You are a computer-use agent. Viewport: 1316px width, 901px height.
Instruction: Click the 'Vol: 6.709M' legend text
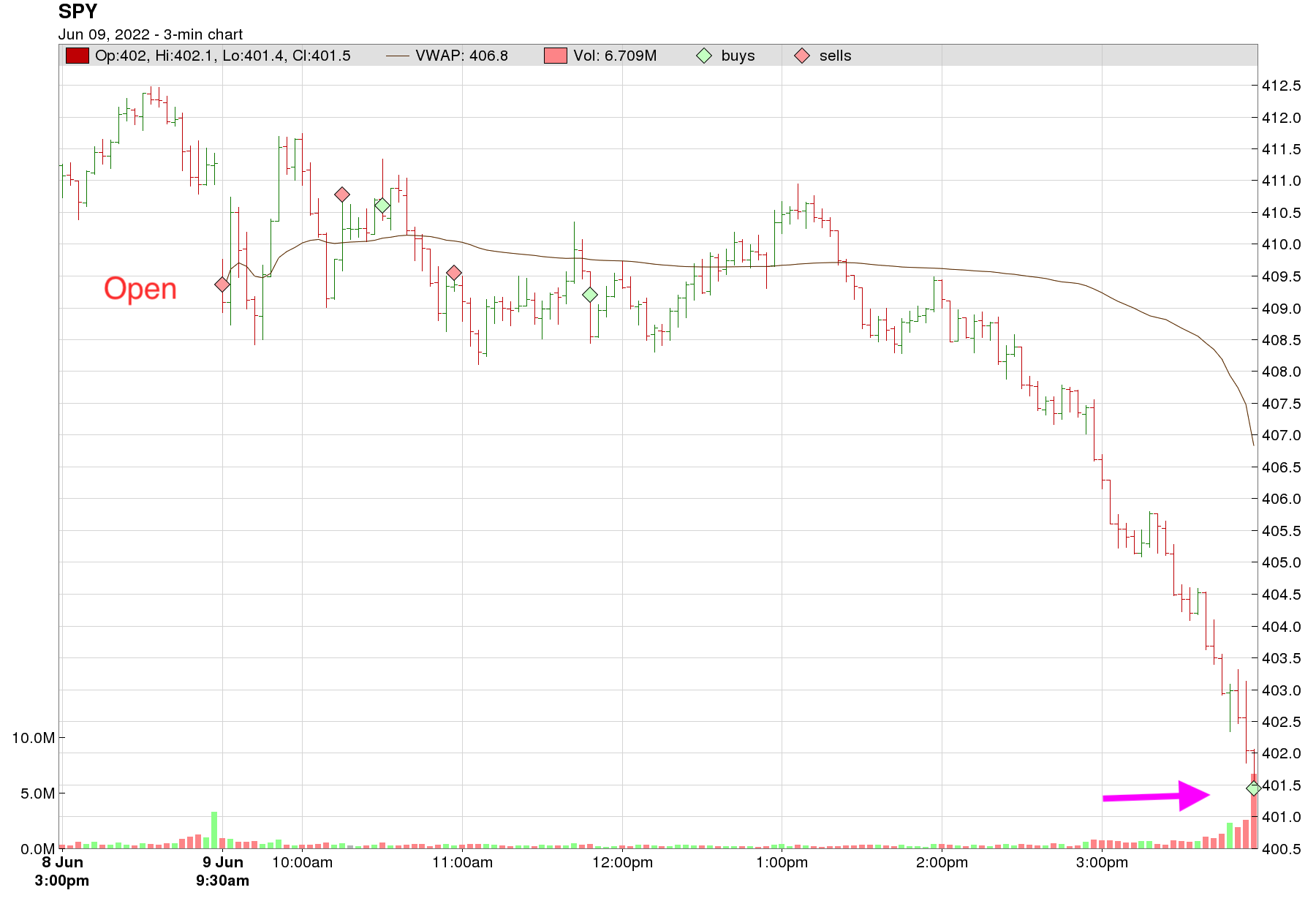pos(615,56)
